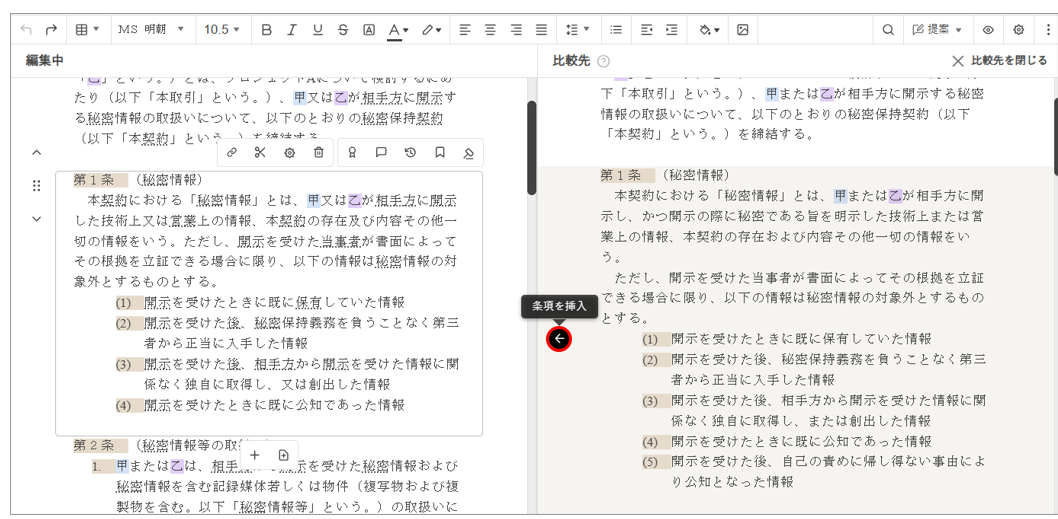The width and height of the screenshot is (1058, 519).
Task: Click the scissors icon in clause toolbar
Action: pyautogui.click(x=260, y=153)
